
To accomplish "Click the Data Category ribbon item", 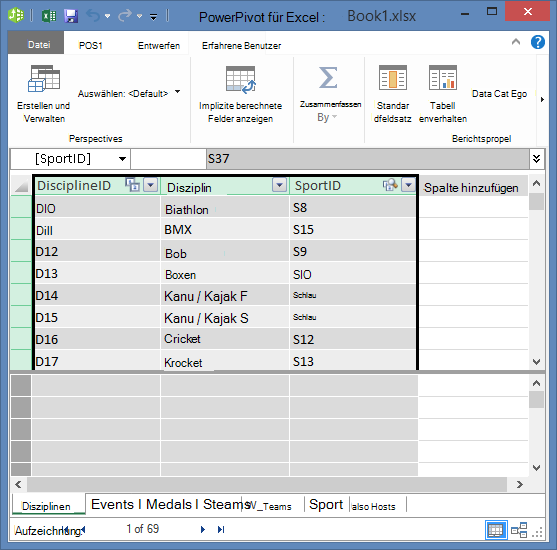I will click(x=499, y=94).
